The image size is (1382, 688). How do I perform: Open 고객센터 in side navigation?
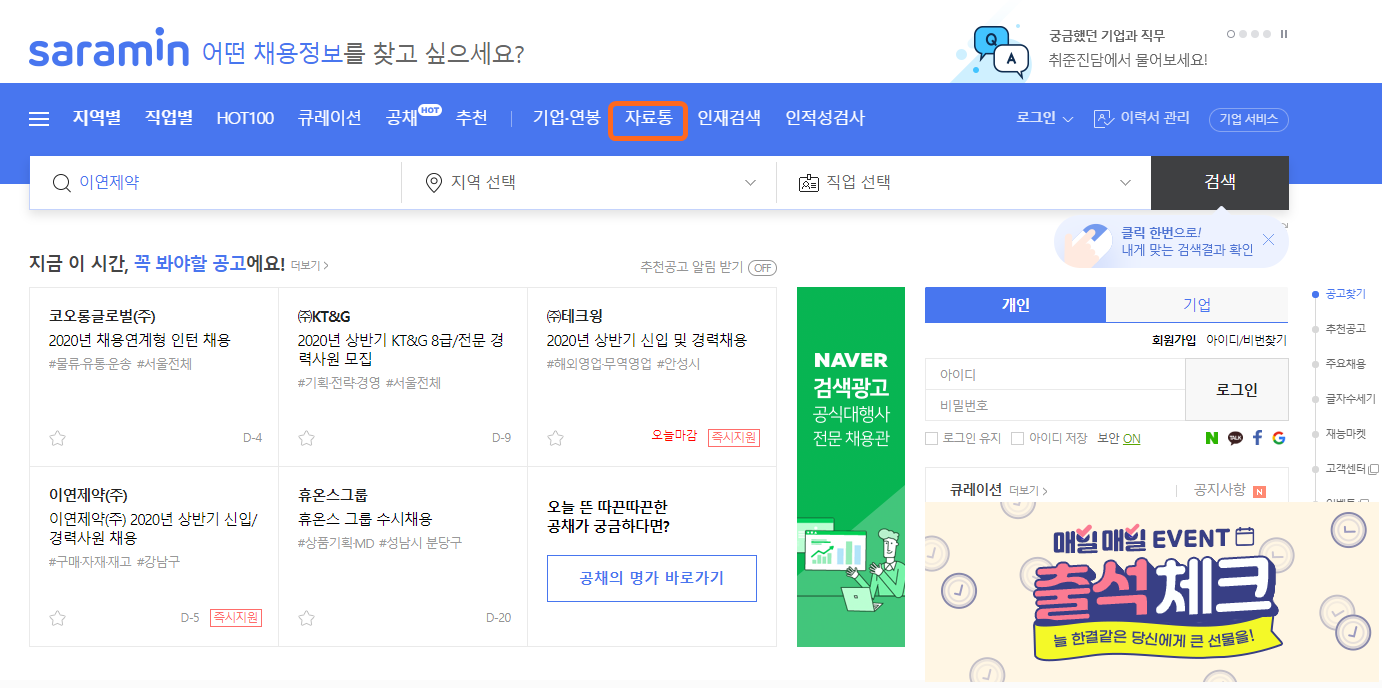tap(1351, 468)
